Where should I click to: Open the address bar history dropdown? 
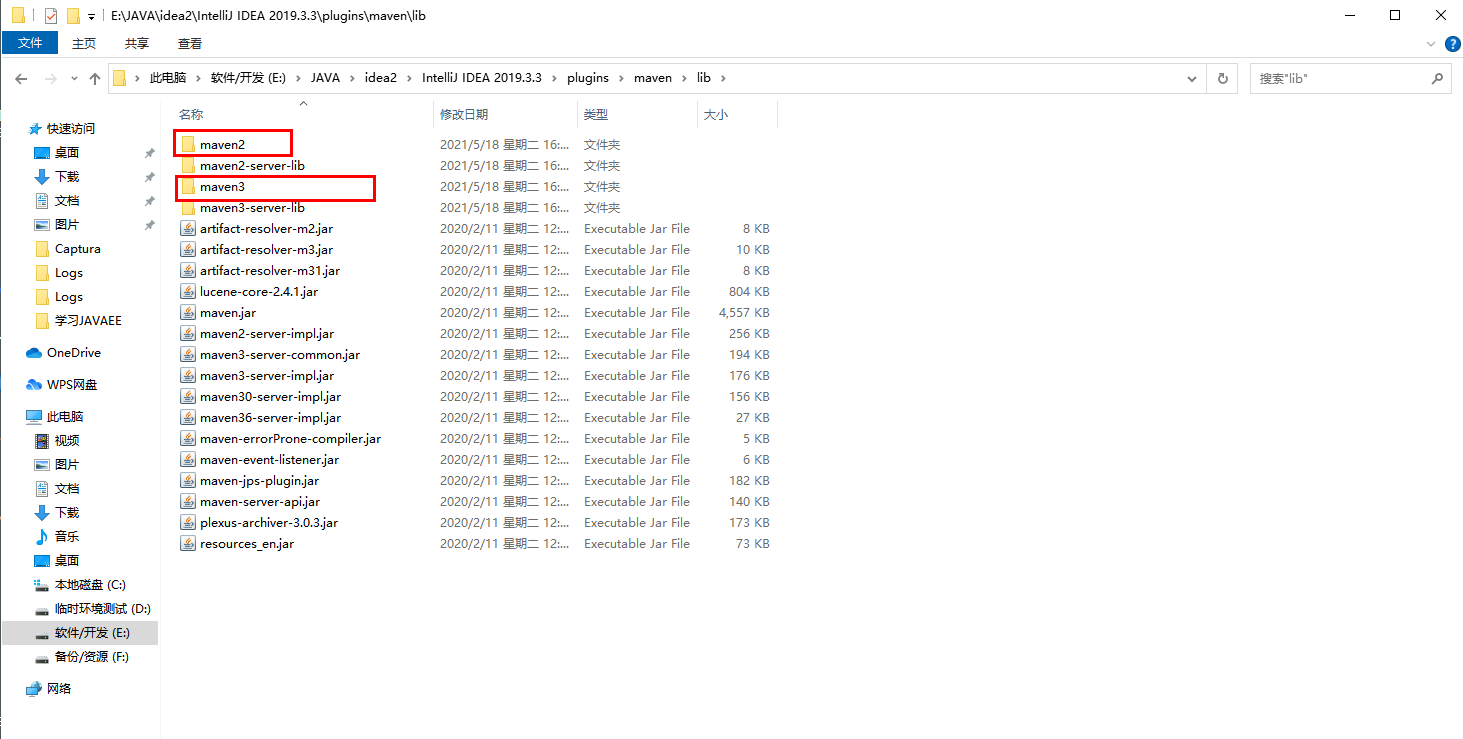[1190, 77]
